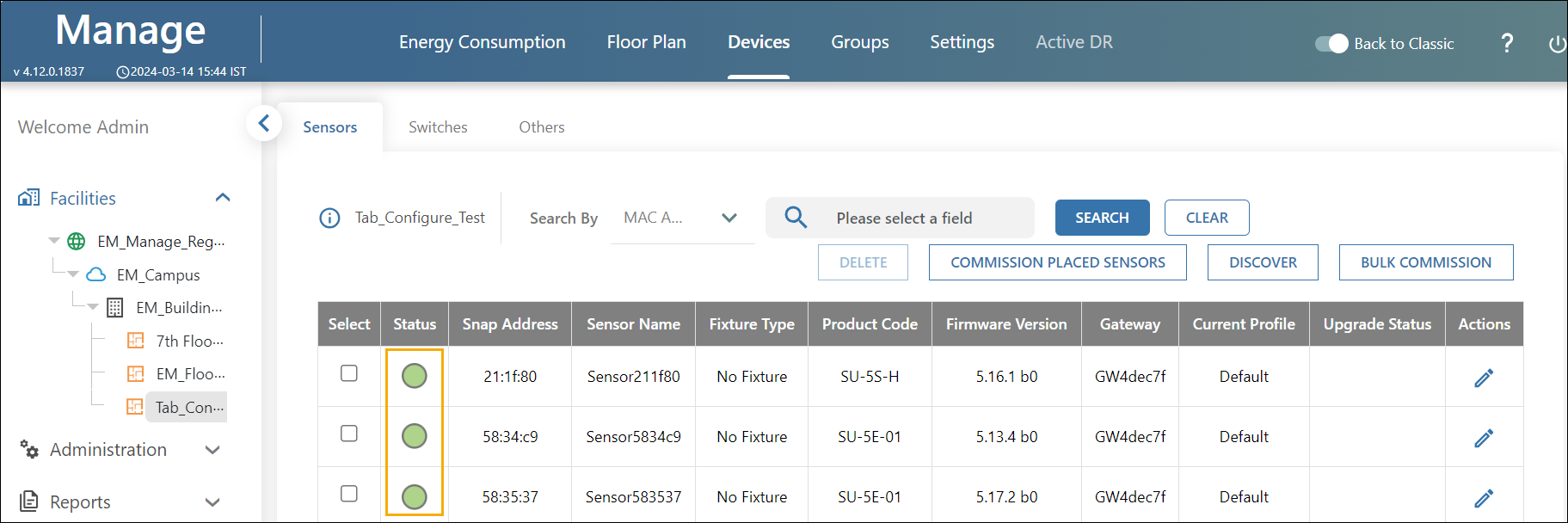Click the Administration gears icon

(x=29, y=449)
